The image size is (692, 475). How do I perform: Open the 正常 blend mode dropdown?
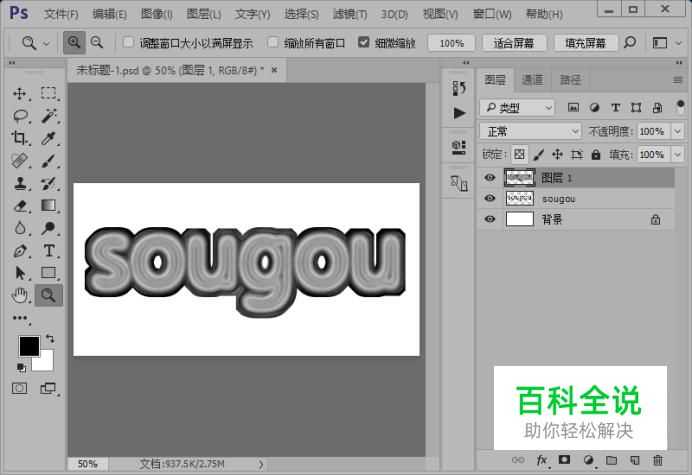coord(530,131)
